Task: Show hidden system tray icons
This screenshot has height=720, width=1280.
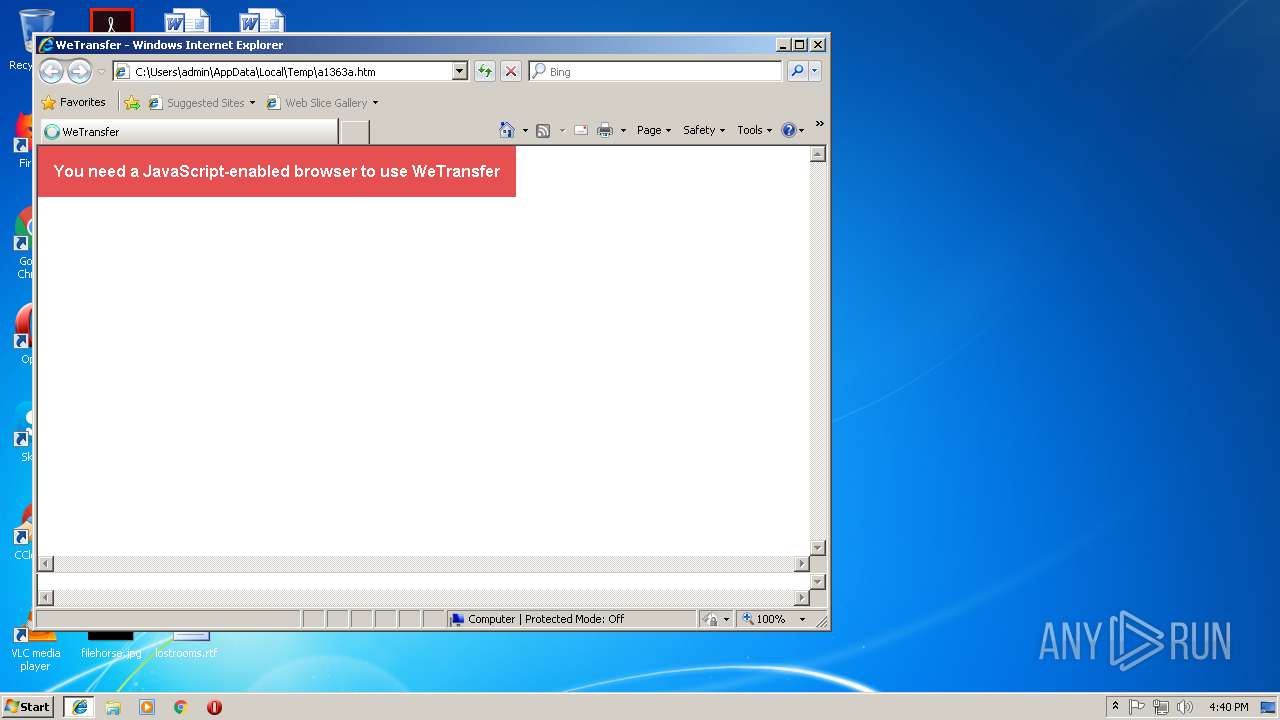Action: (1116, 706)
